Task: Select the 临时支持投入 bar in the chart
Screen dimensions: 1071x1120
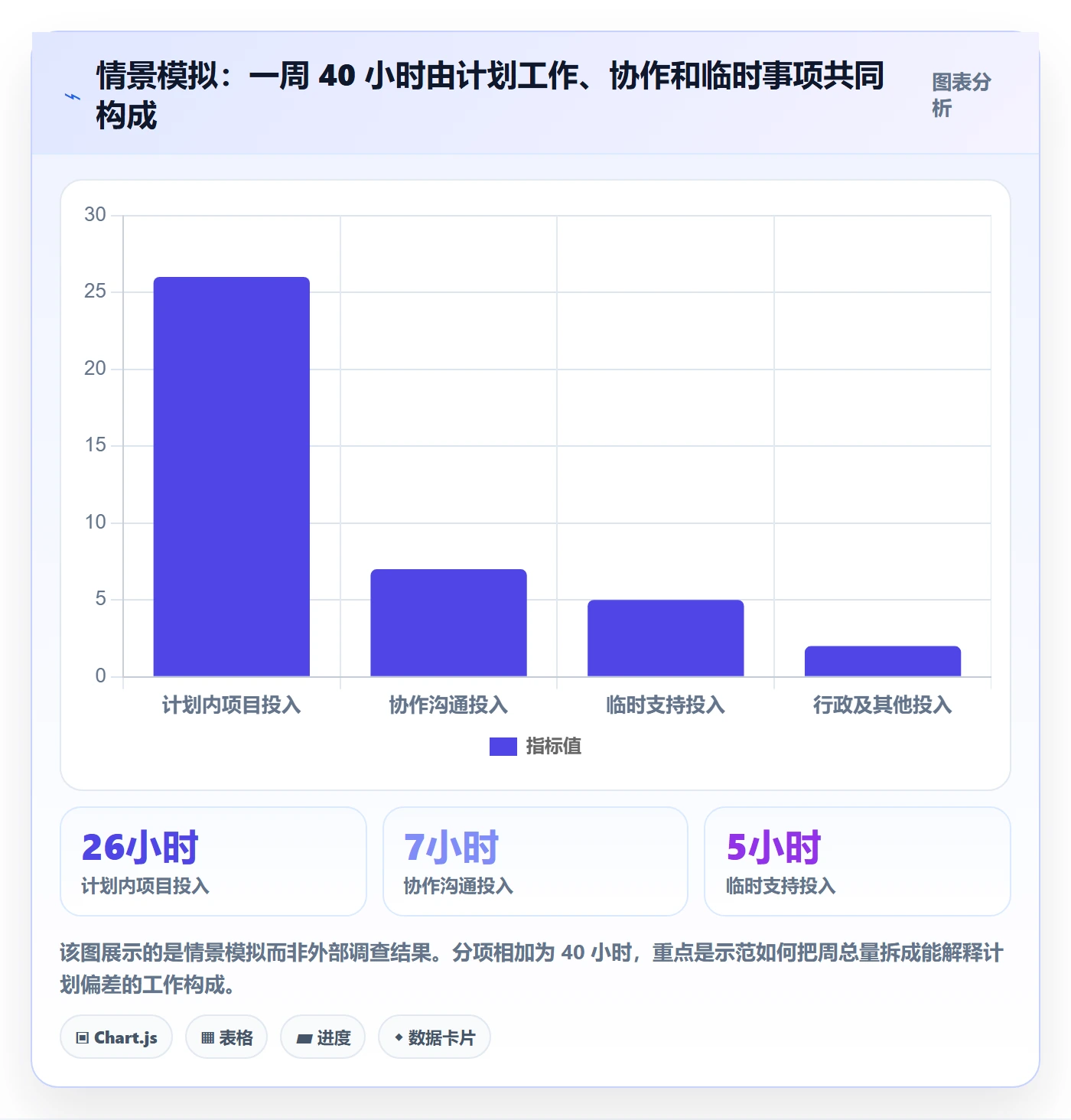Action: coord(666,638)
